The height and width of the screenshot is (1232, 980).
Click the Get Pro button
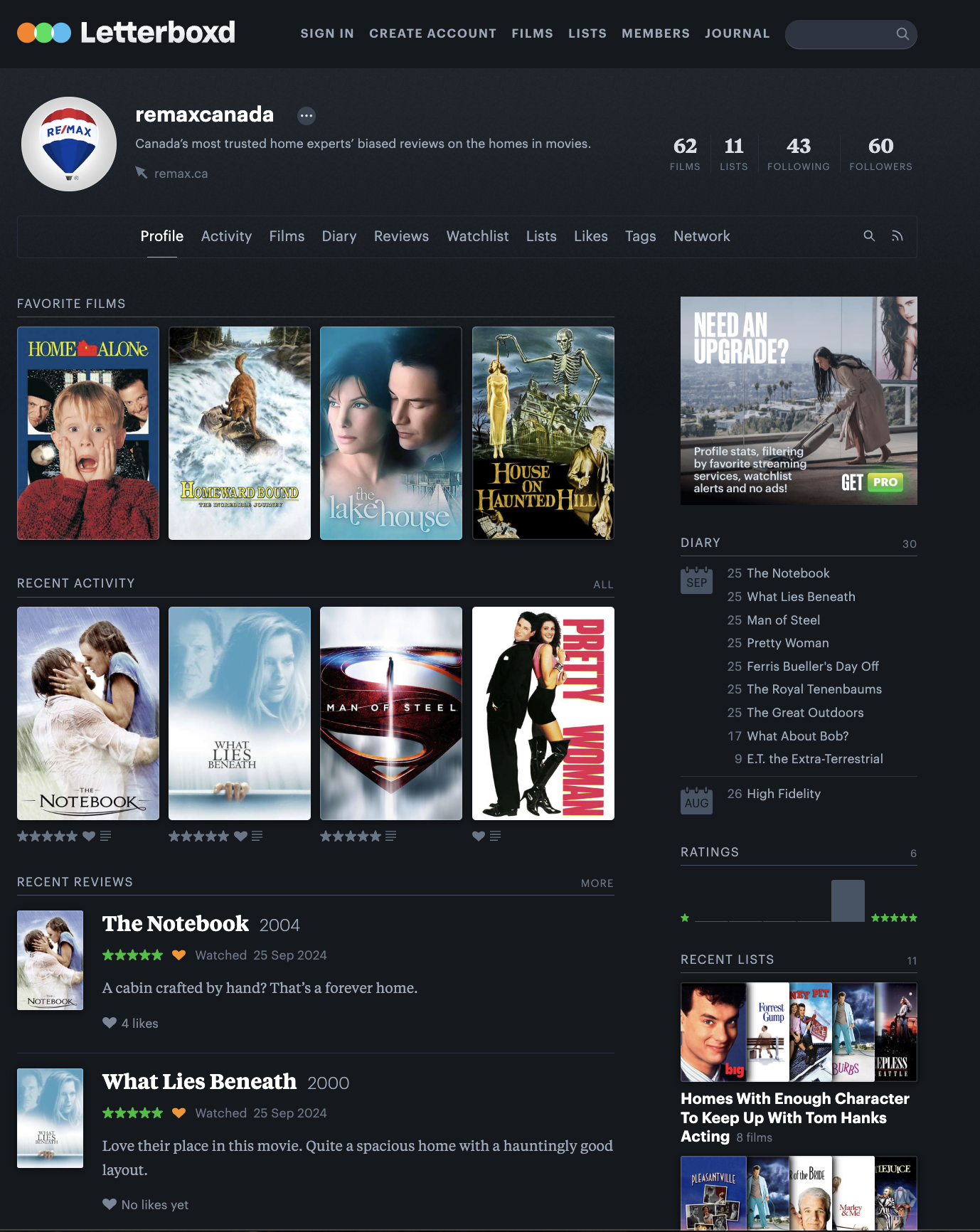[x=872, y=482]
